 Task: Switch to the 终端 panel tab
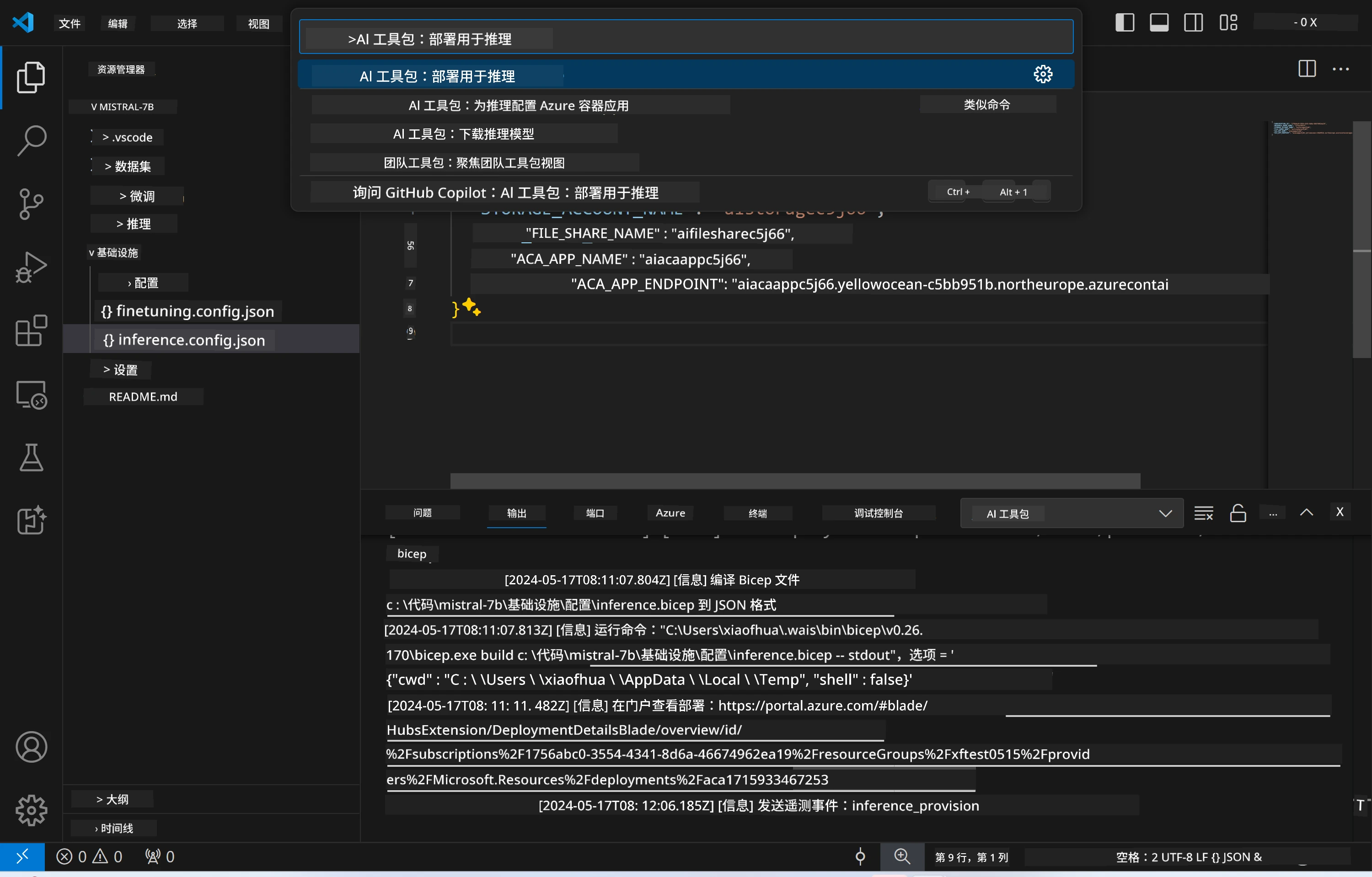click(x=758, y=513)
